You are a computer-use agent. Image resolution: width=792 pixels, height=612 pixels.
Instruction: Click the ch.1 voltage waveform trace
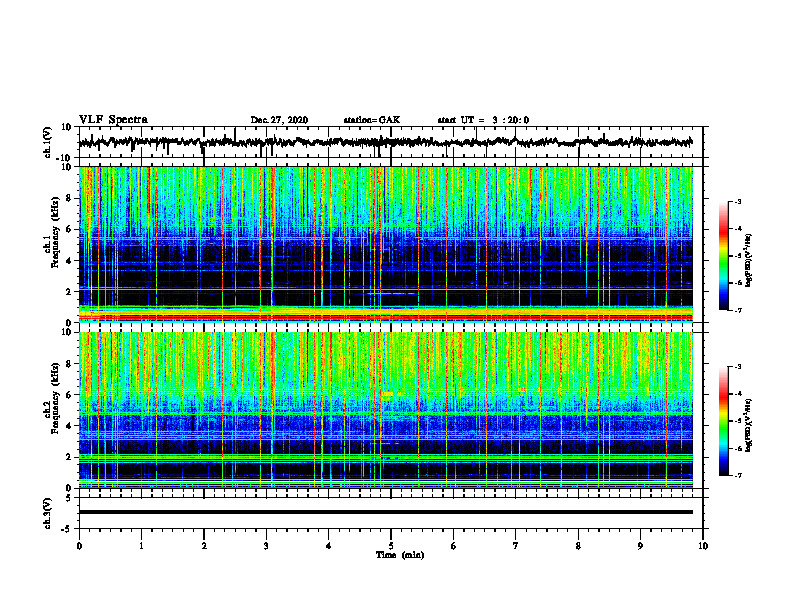coord(385,142)
